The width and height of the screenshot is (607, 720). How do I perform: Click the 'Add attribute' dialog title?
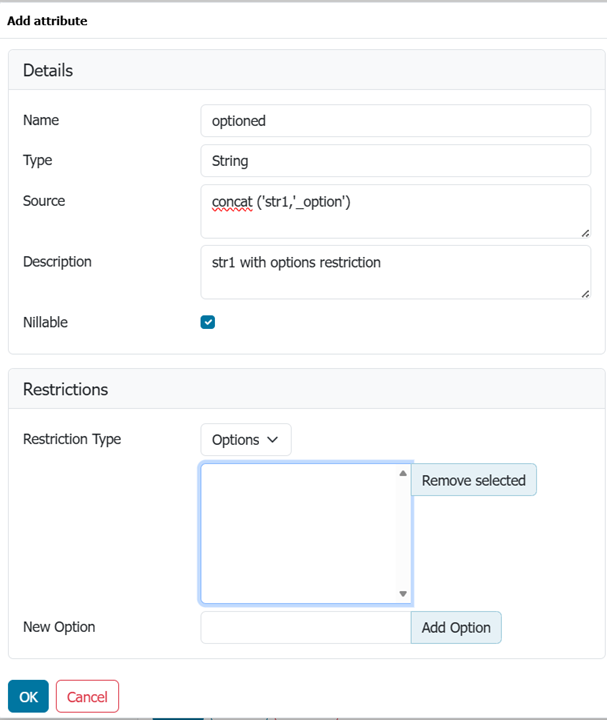(47, 20)
